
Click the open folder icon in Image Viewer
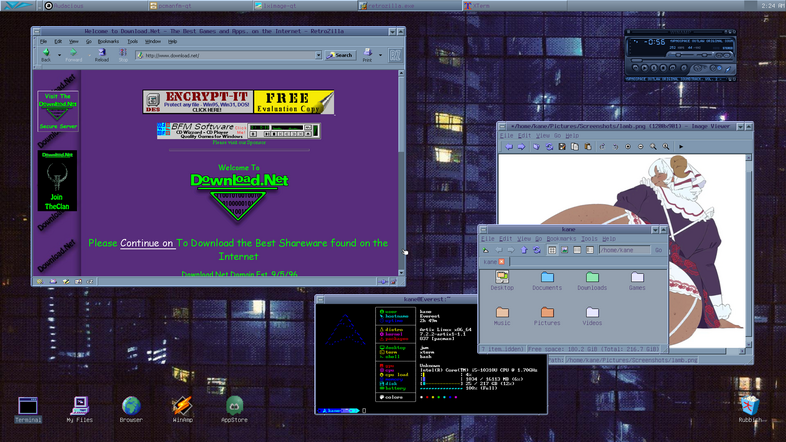click(x=536, y=146)
